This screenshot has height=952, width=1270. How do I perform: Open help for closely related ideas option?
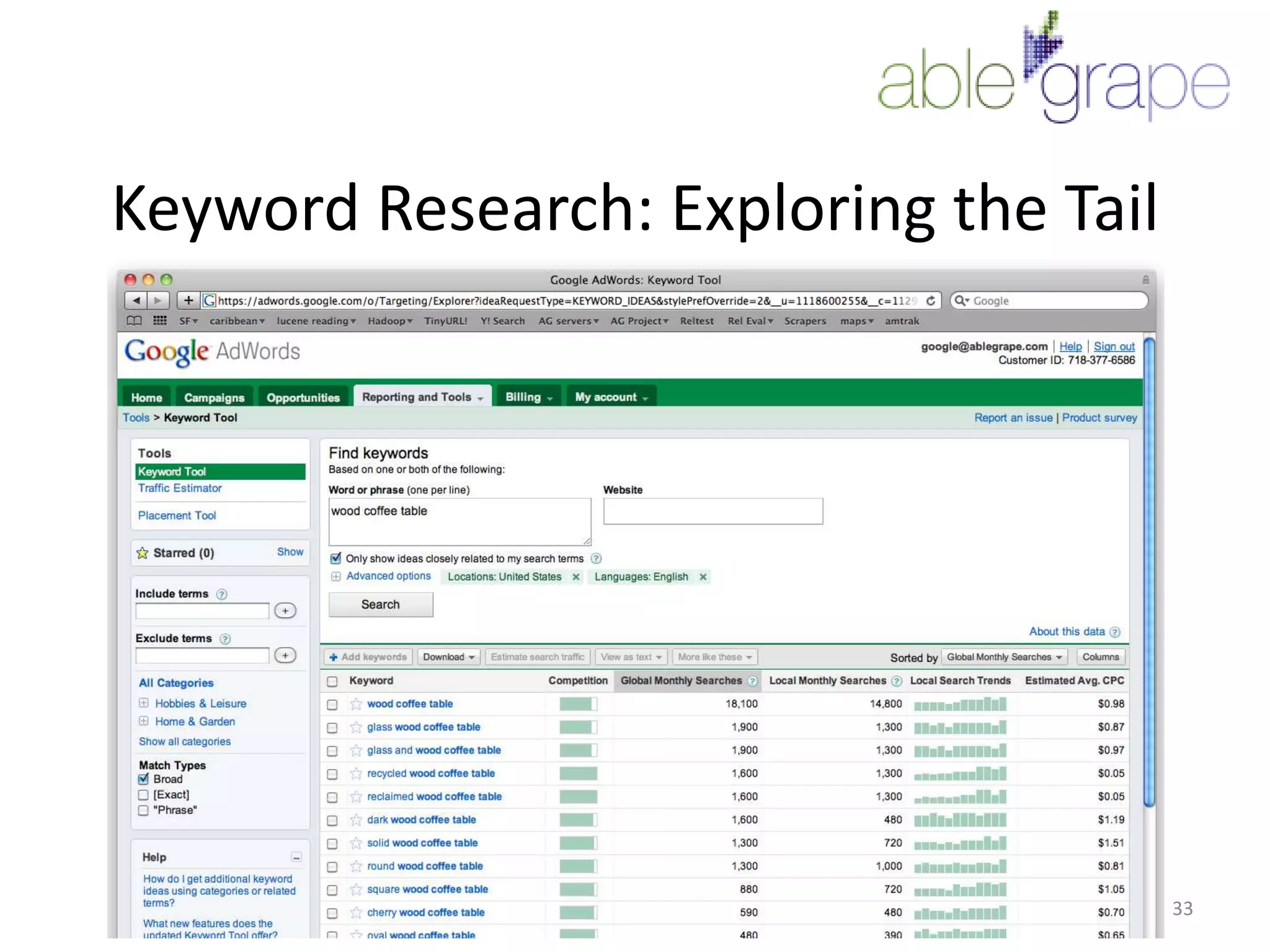[596, 558]
